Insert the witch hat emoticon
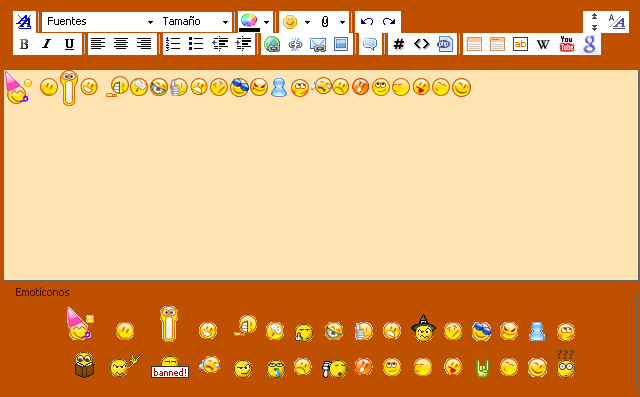The width and height of the screenshot is (640, 397). point(423,328)
